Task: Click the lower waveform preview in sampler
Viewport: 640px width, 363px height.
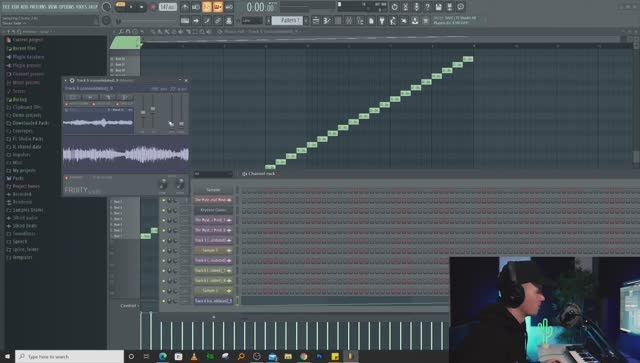Action: click(x=126, y=154)
